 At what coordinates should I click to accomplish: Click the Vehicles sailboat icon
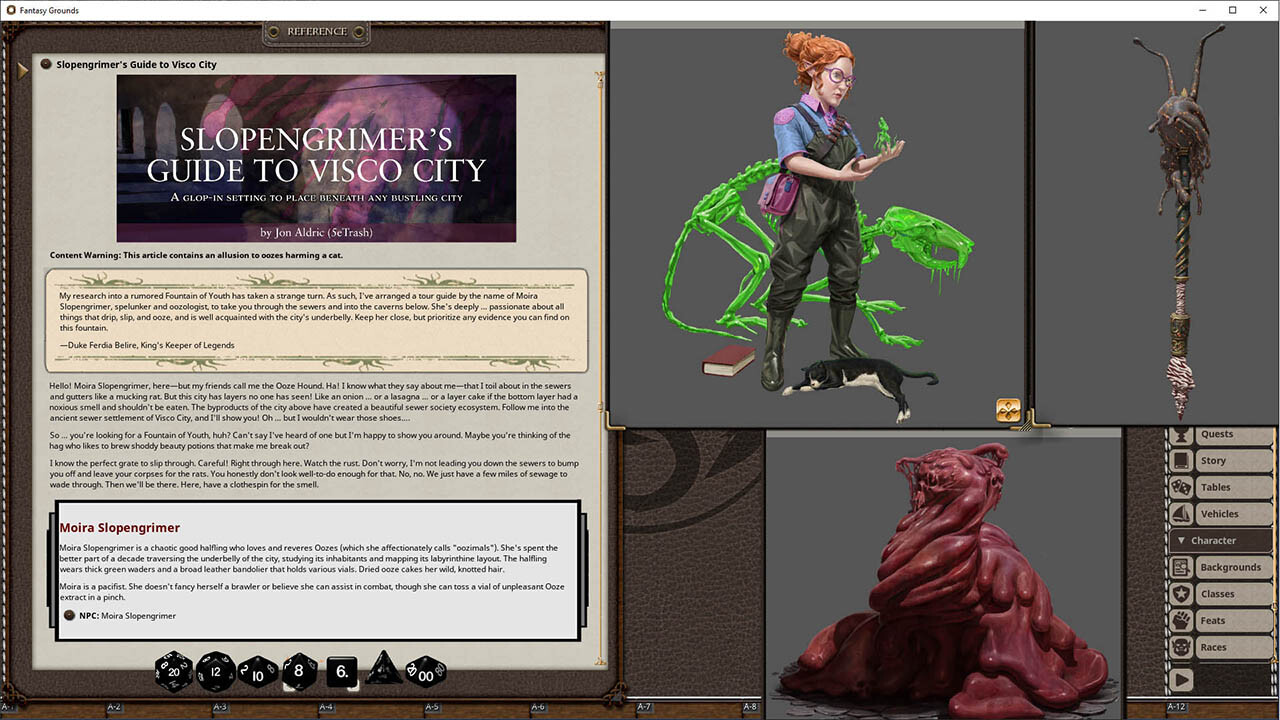tap(1181, 514)
